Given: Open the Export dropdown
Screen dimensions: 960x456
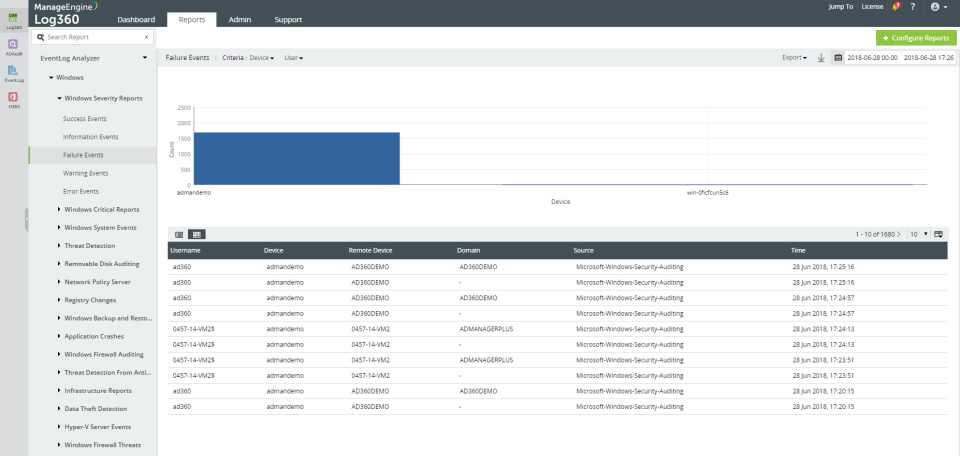Looking at the screenshot, I should 794,58.
